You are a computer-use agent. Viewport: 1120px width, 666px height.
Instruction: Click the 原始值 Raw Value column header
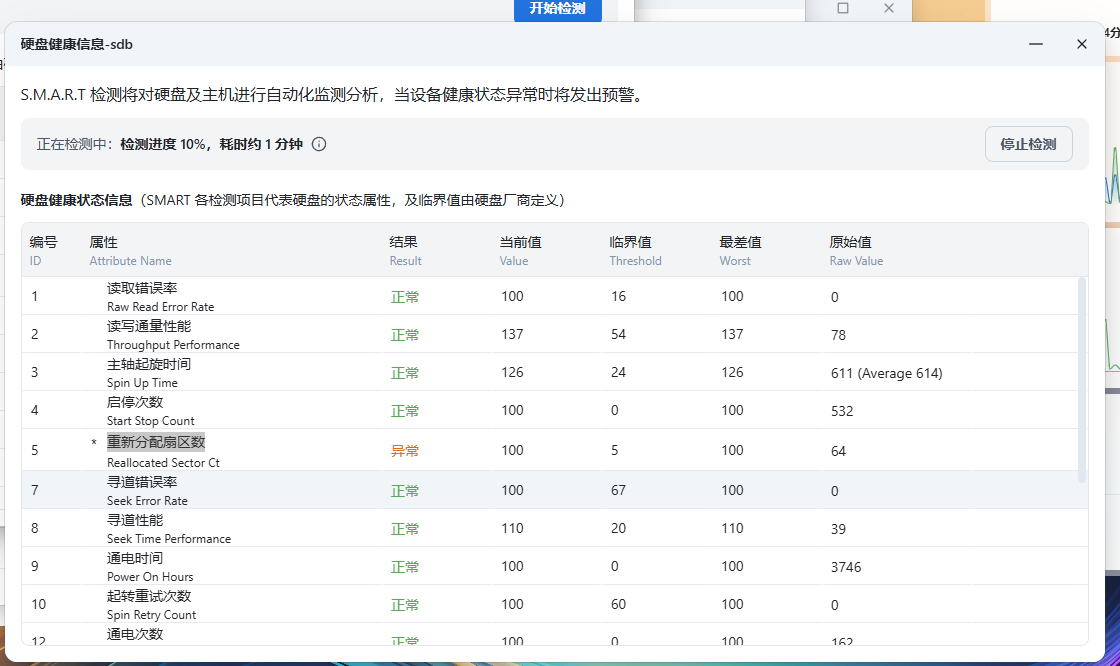(856, 250)
